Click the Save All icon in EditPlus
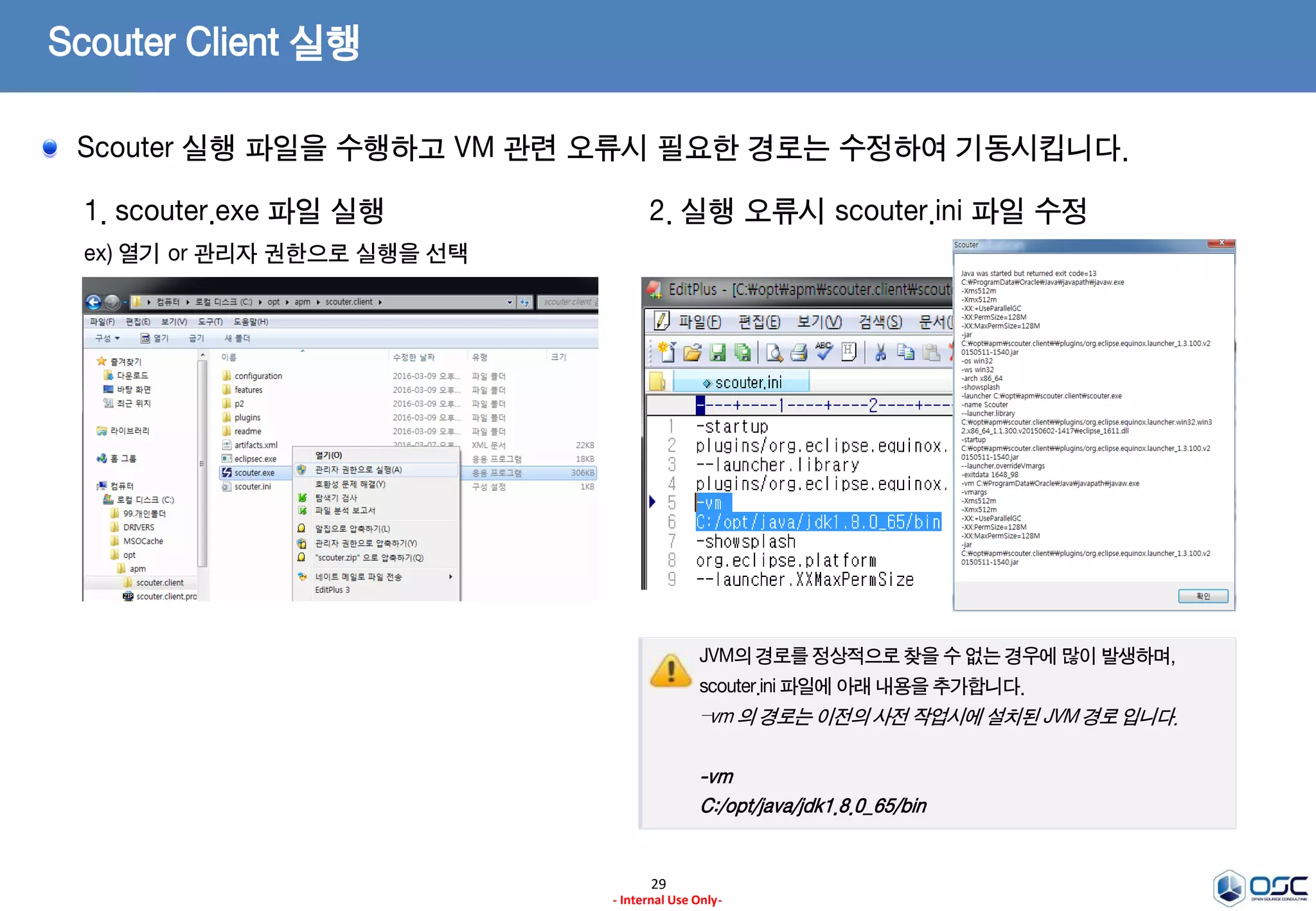 [x=742, y=352]
